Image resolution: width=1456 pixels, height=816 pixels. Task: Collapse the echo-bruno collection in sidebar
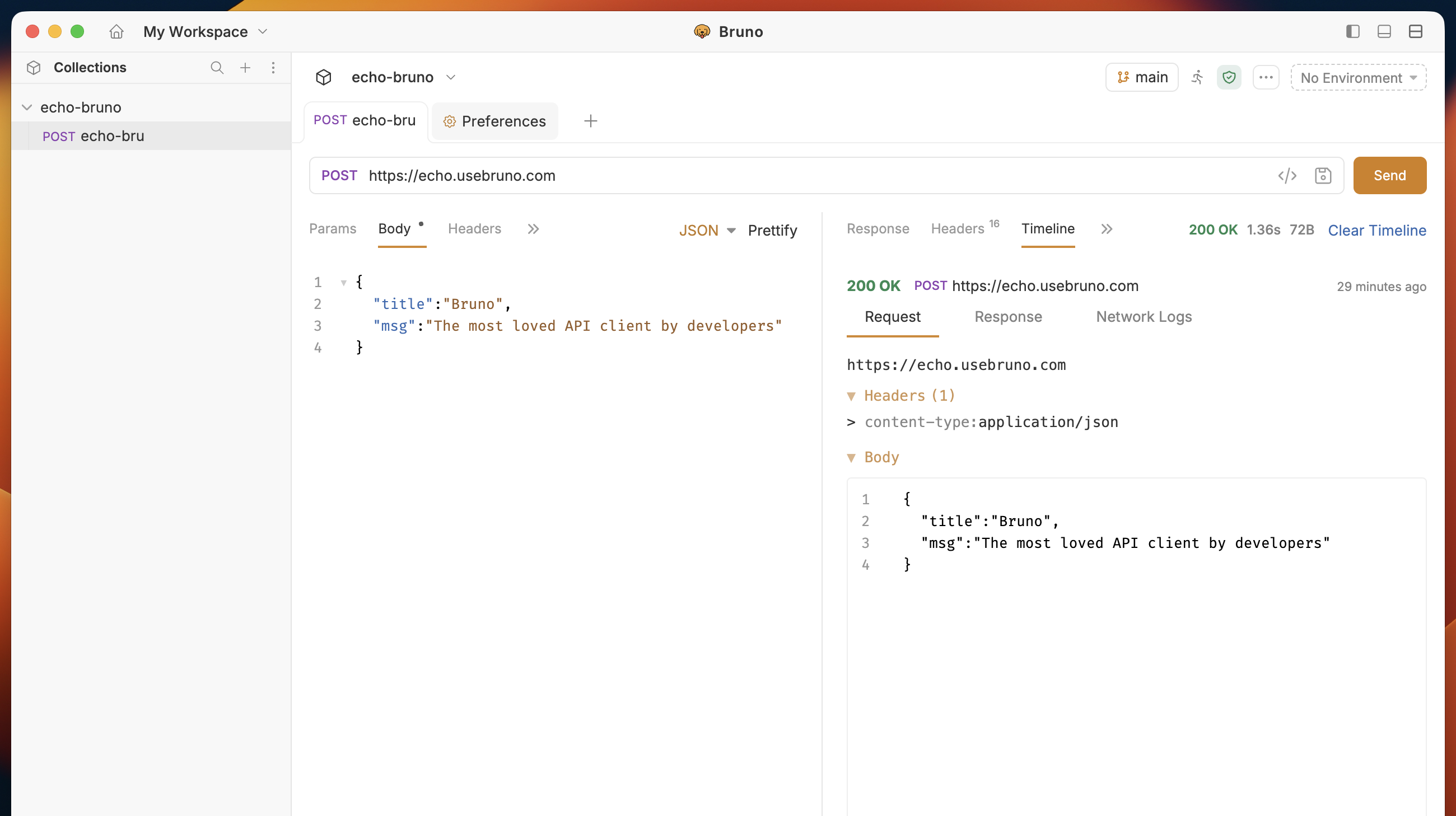[x=26, y=107]
